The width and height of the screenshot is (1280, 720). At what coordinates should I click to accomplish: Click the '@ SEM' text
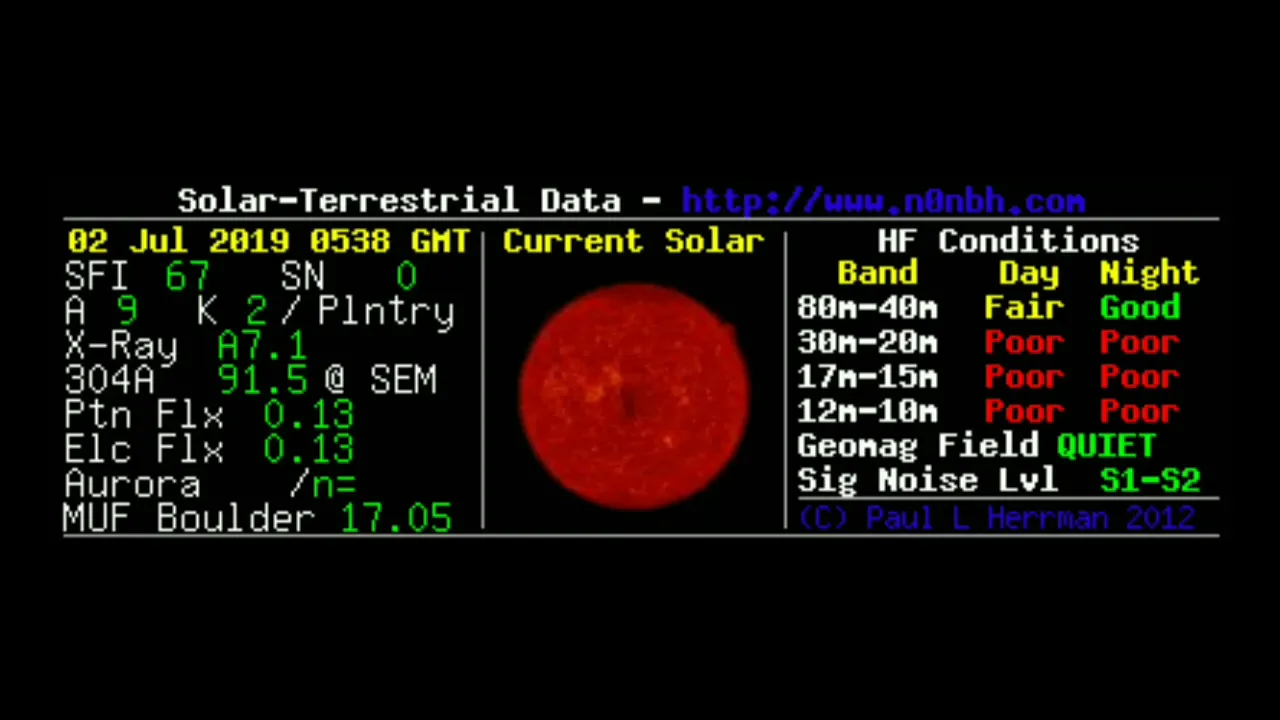pos(380,380)
